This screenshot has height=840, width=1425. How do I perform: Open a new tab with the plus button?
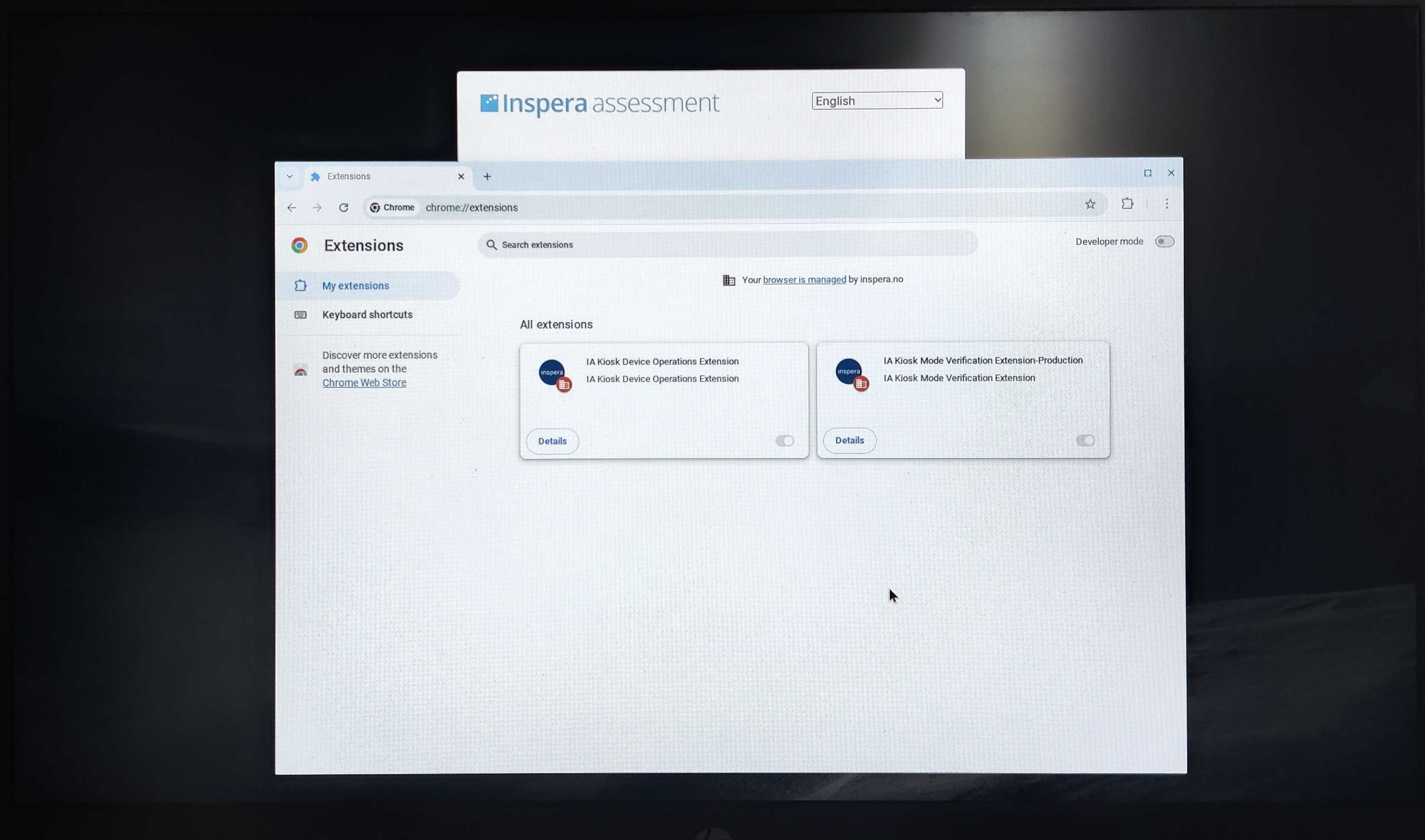[x=487, y=176]
